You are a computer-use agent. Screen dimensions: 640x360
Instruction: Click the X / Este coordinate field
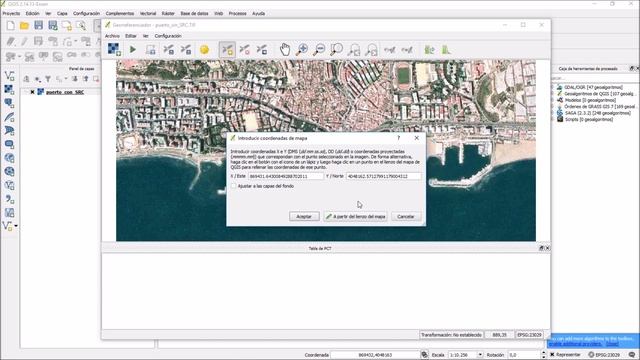(286, 176)
